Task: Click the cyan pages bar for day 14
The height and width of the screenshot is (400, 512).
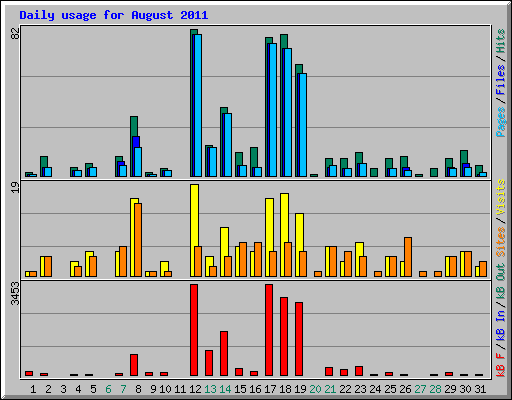Action: coord(228,145)
